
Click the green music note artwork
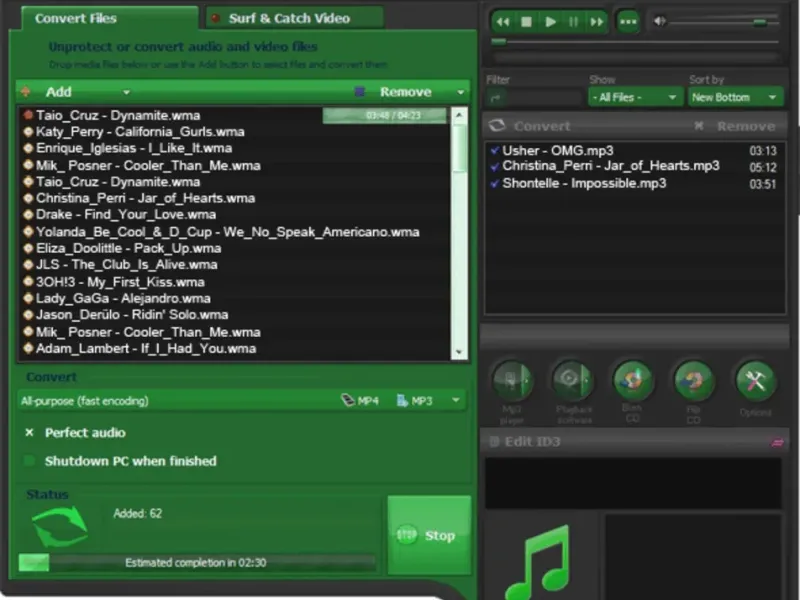point(539,561)
